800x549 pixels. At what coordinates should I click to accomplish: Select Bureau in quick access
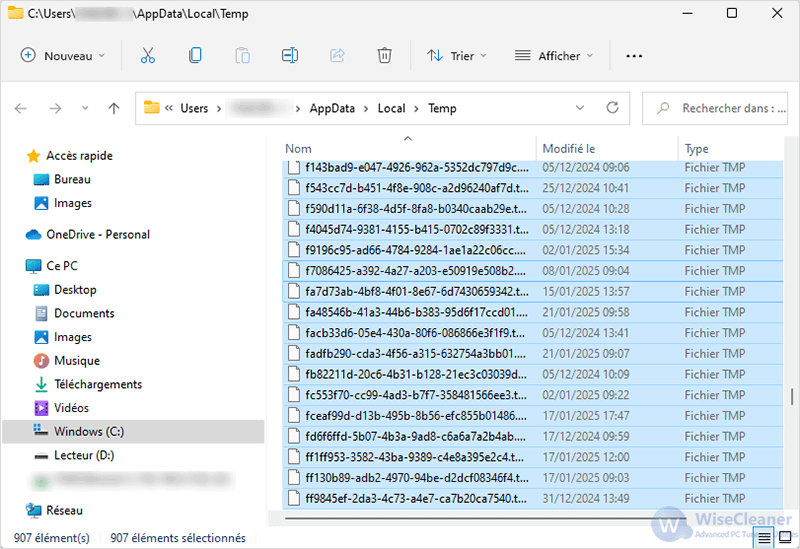click(x=72, y=179)
